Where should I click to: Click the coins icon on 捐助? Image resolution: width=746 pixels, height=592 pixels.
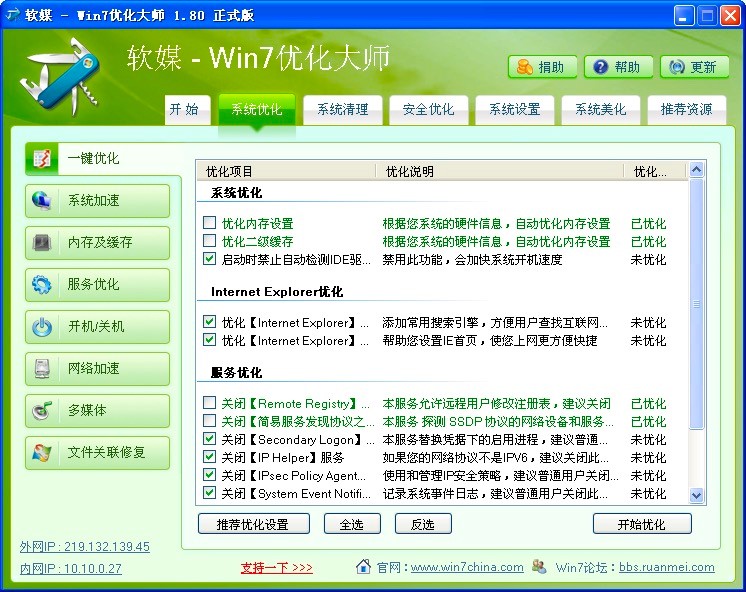[525, 67]
